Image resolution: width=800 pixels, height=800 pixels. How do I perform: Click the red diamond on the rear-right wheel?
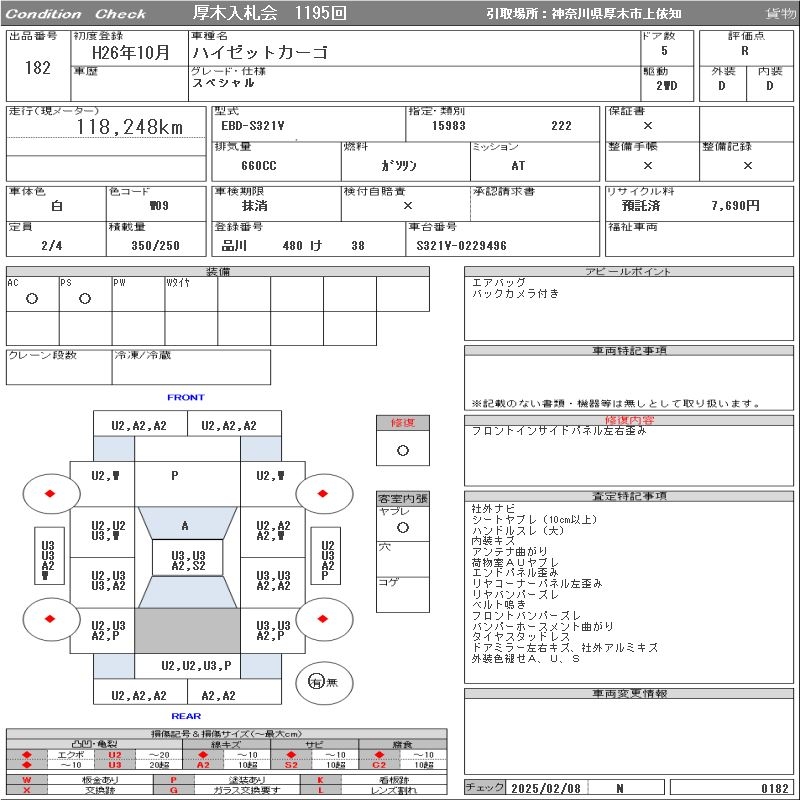click(x=323, y=619)
